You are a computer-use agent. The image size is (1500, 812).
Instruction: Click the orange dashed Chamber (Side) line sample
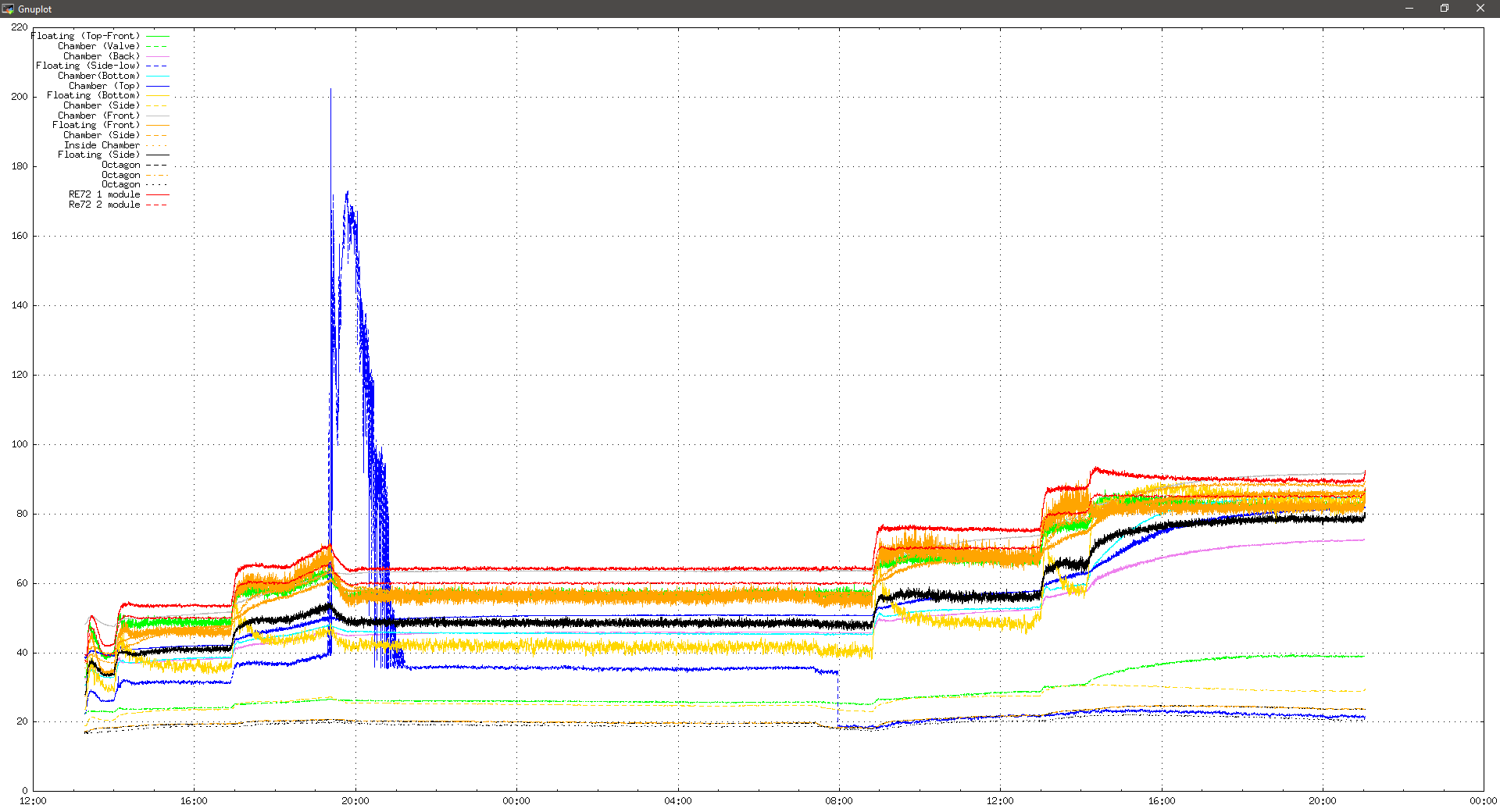click(x=158, y=135)
